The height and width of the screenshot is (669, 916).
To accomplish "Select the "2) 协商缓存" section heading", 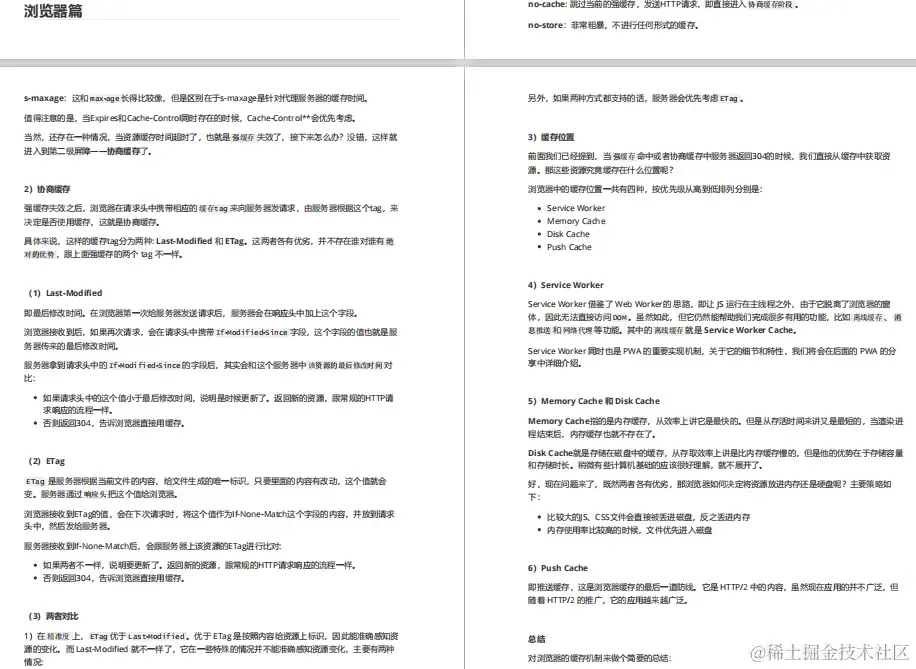I will (45, 189).
